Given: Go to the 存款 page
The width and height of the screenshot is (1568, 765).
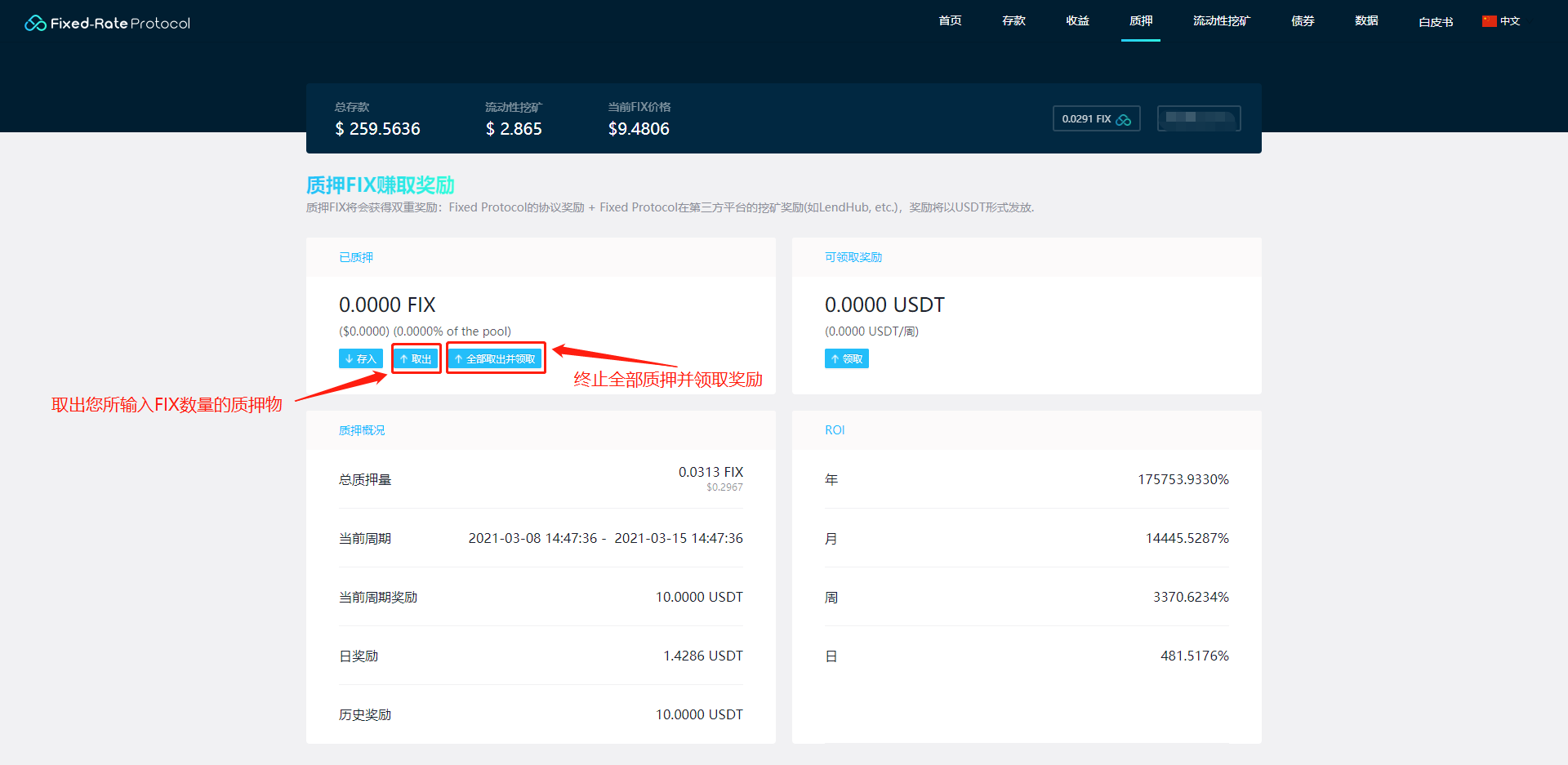Looking at the screenshot, I should coord(1013,21).
